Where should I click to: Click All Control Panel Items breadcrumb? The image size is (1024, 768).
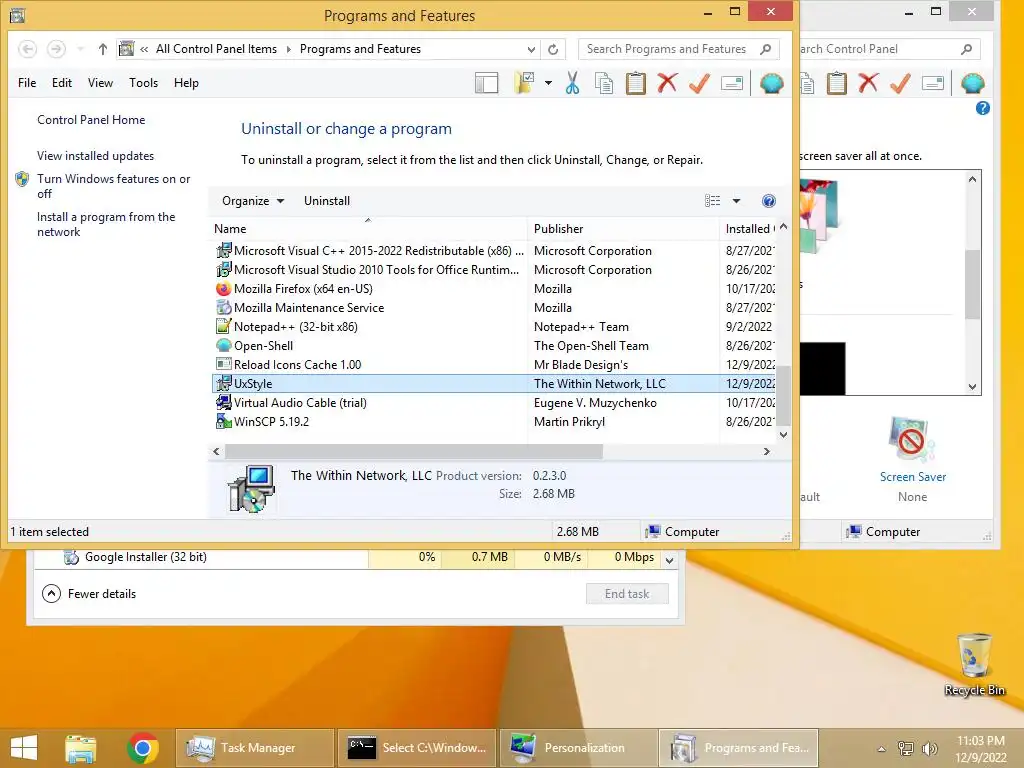pos(216,49)
